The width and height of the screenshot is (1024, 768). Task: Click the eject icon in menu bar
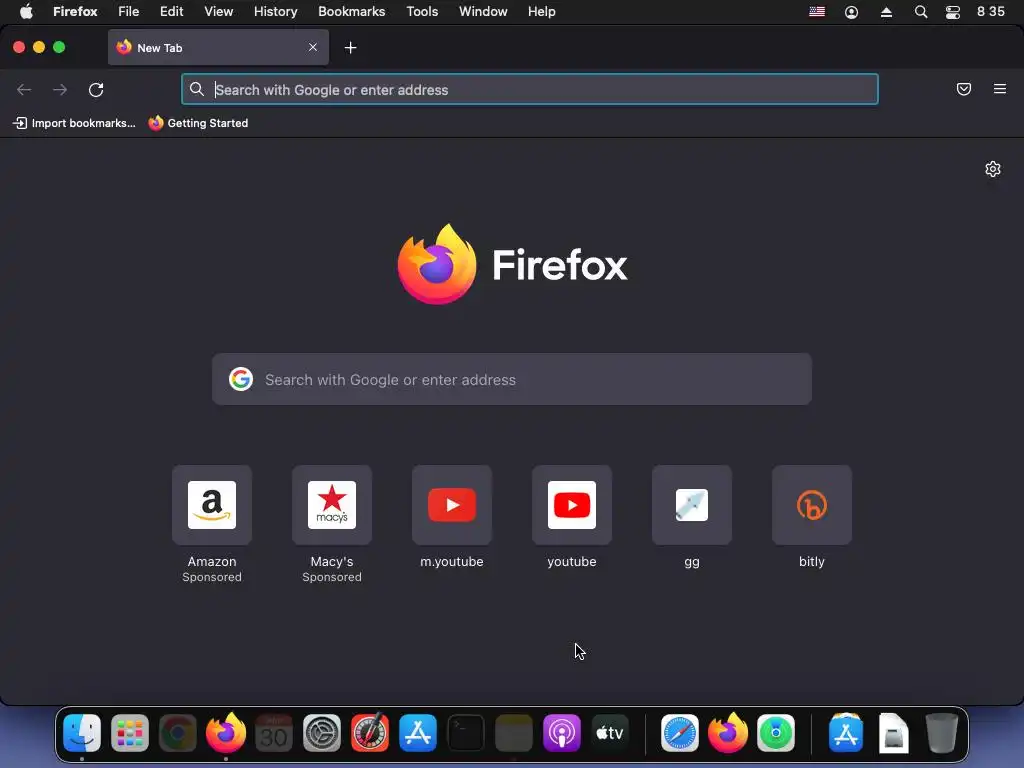tap(886, 12)
